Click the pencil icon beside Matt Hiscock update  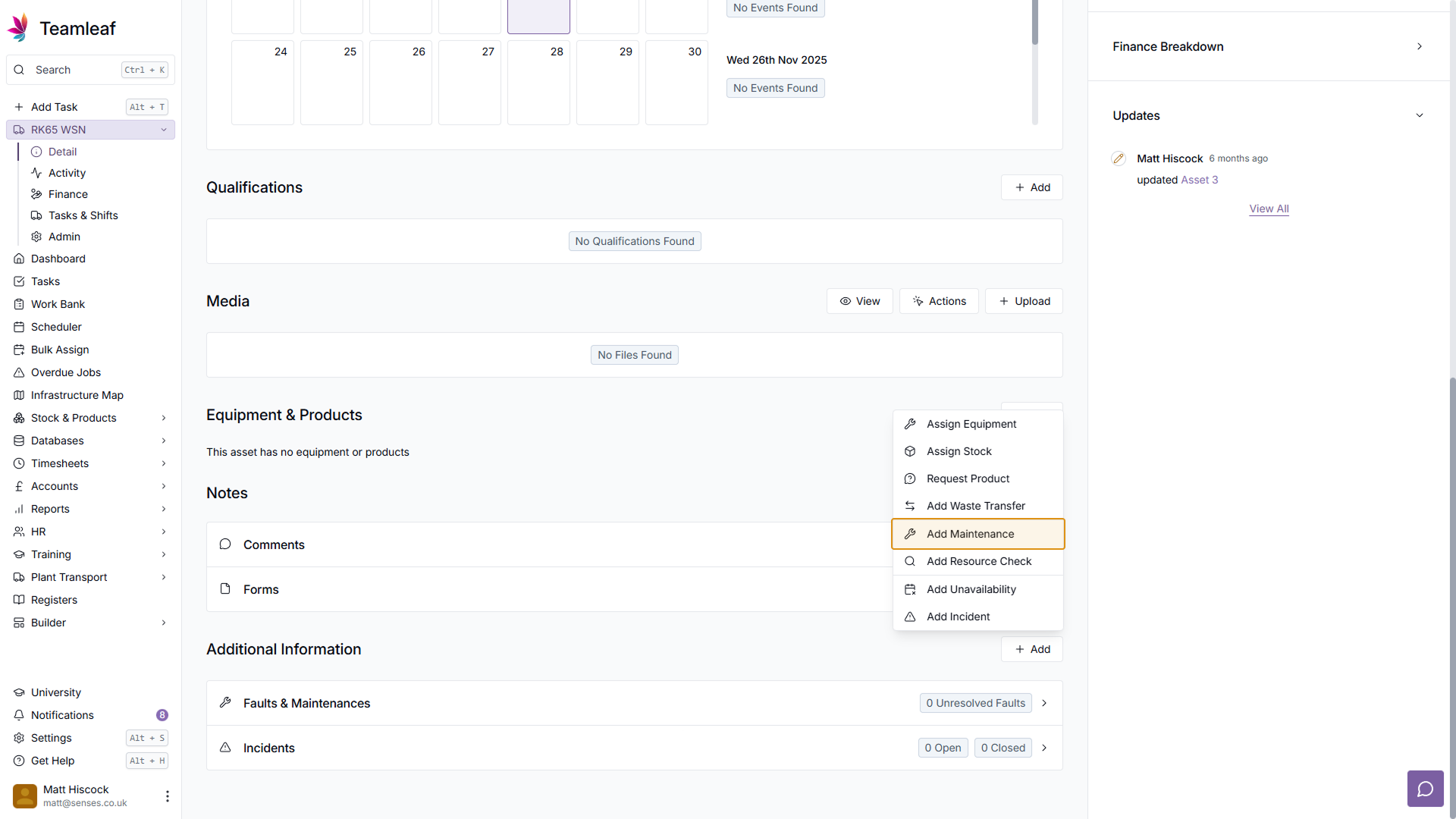(x=1118, y=158)
